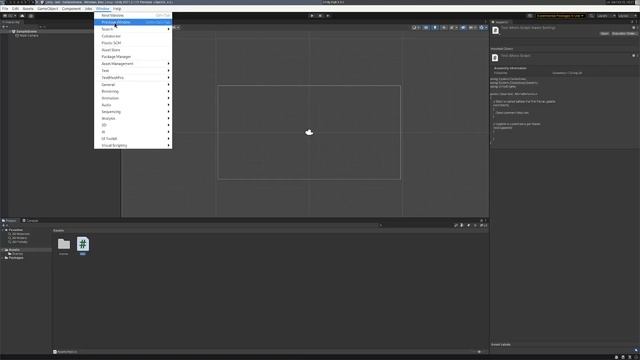The height and width of the screenshot is (360, 640).
Task: Click the Asset Labels tag icon
Action: coord(636,350)
